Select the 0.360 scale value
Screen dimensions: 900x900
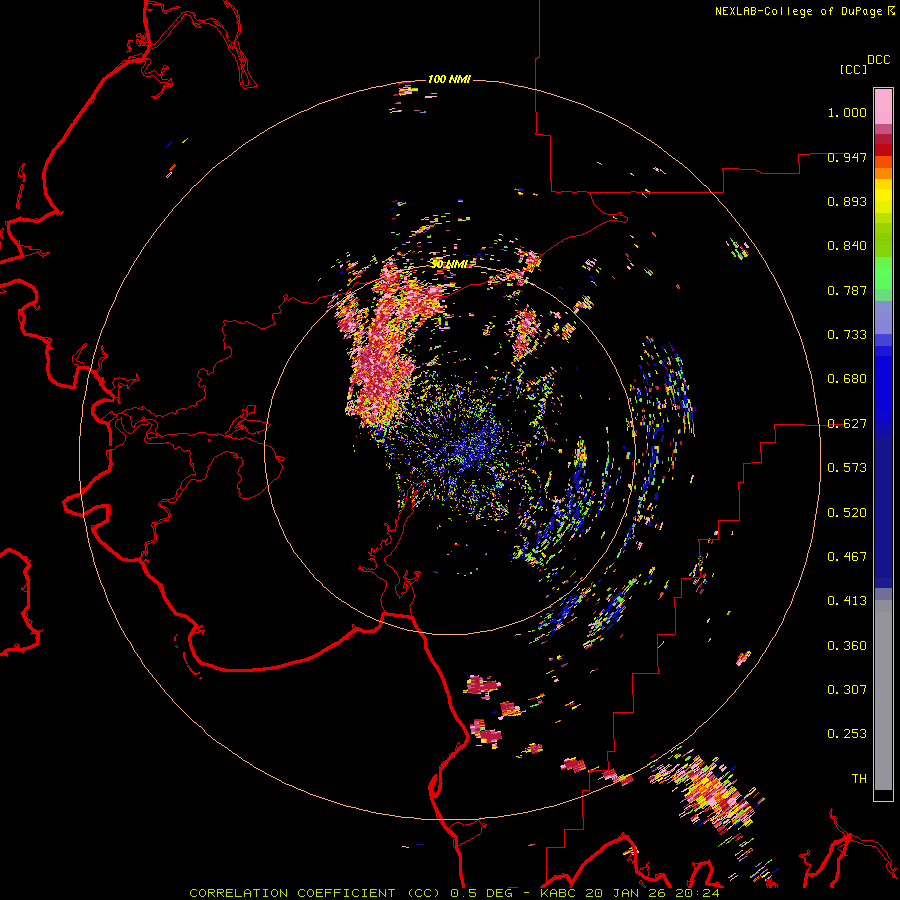point(847,646)
